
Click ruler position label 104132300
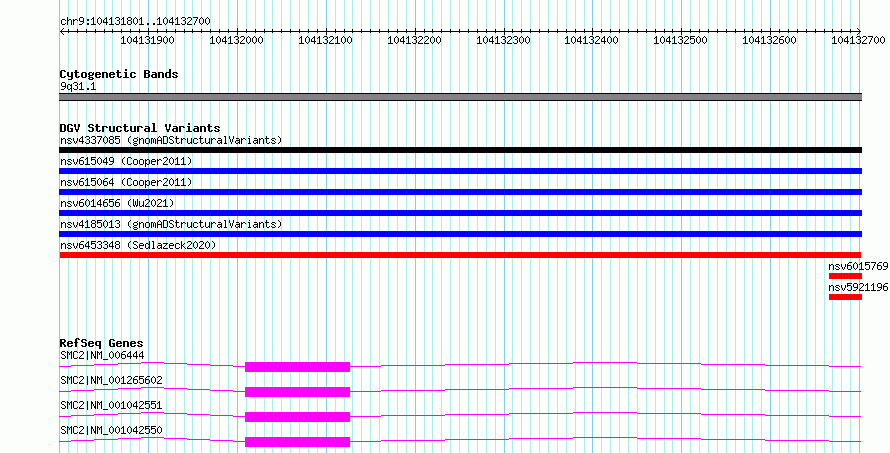click(x=503, y=40)
